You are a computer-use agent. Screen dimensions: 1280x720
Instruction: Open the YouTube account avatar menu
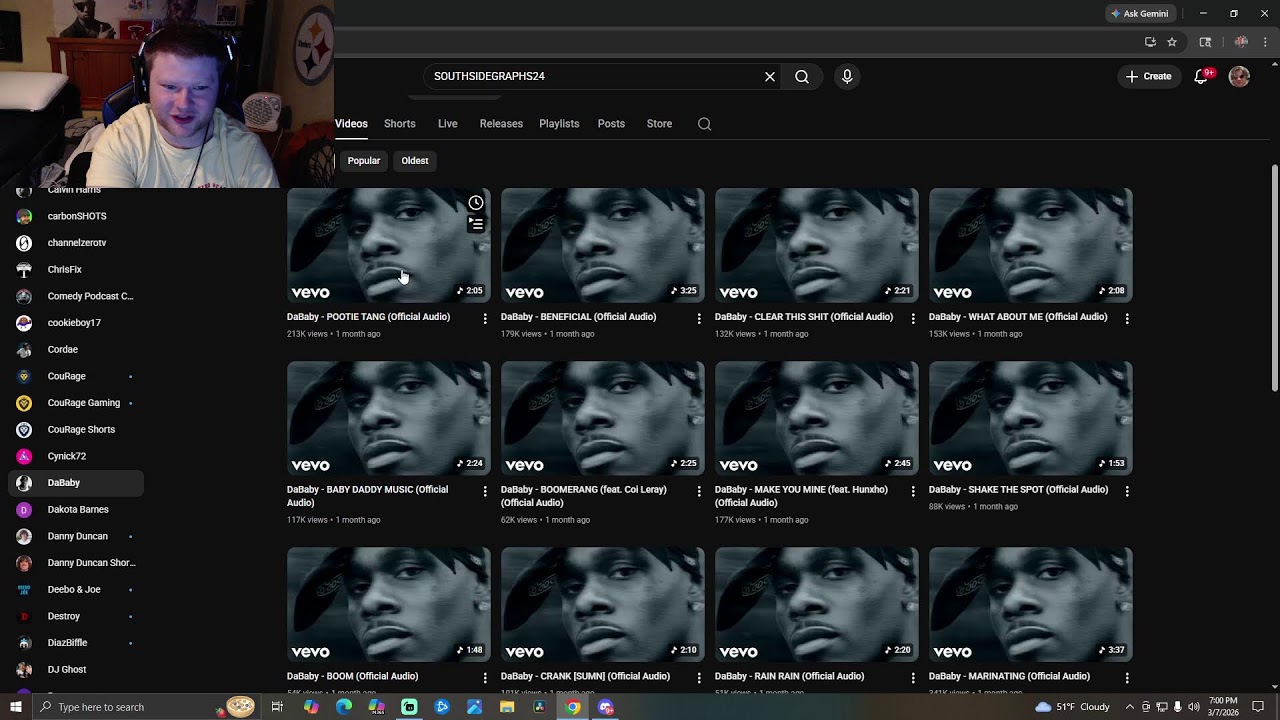click(x=1239, y=76)
